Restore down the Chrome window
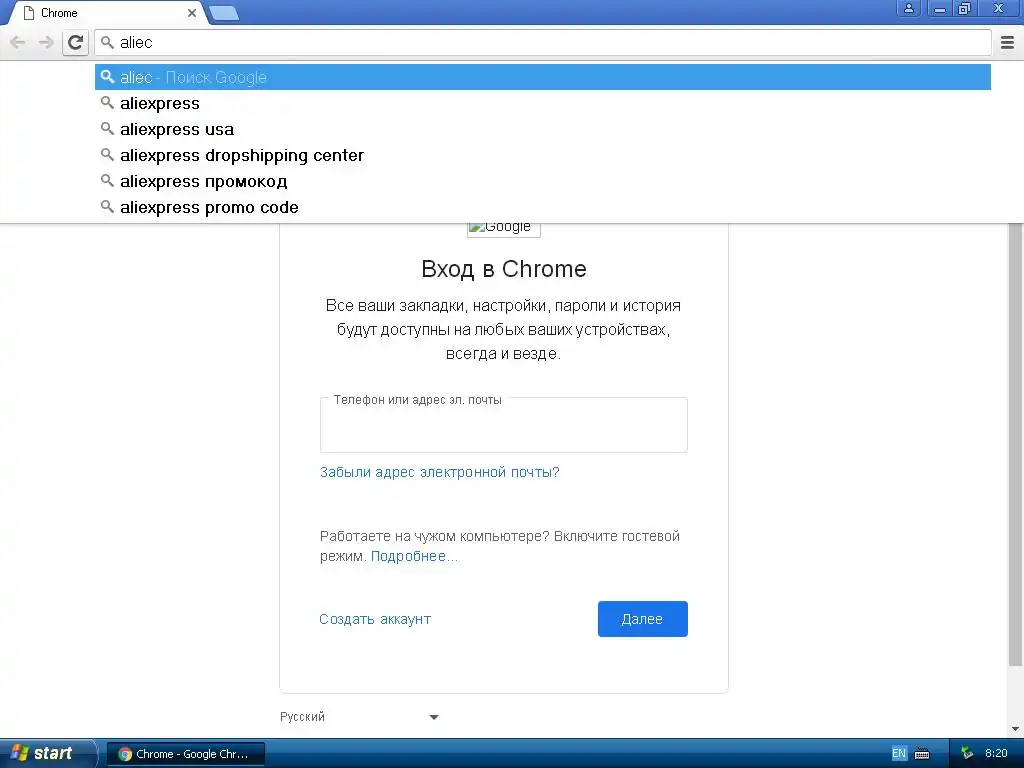Image resolution: width=1024 pixels, height=768 pixels. (x=965, y=8)
